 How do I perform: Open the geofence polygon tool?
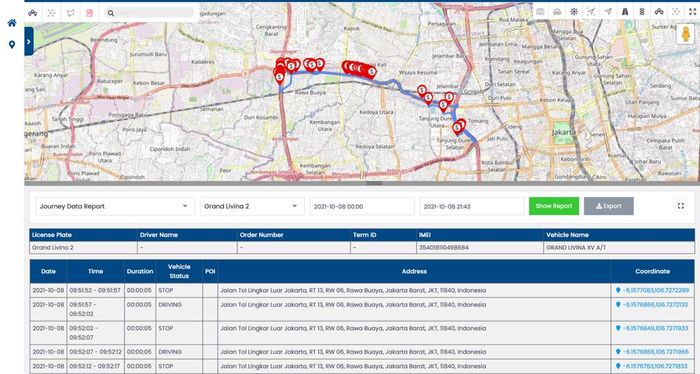click(71, 13)
